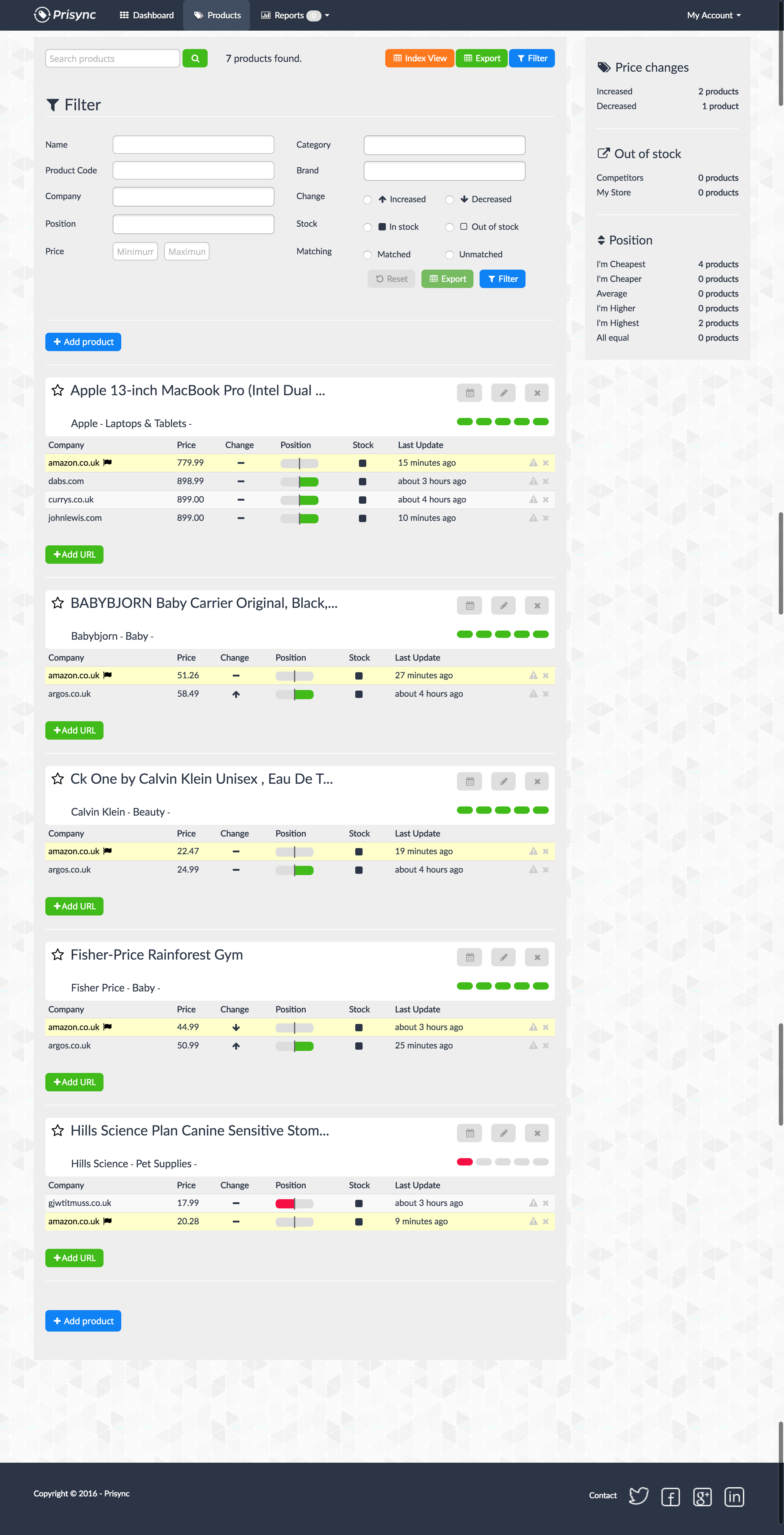Select the Increased change radio button
784x1535 pixels.
click(367, 200)
